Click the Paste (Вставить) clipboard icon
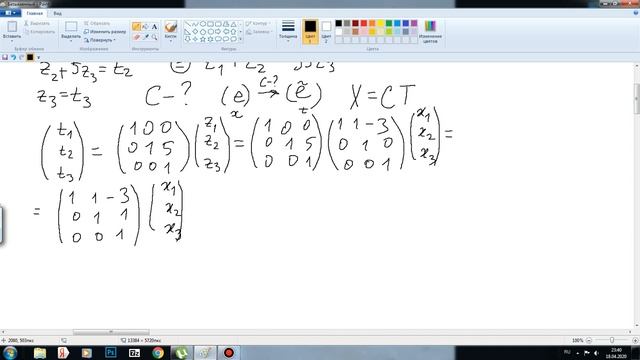 (x=12, y=27)
